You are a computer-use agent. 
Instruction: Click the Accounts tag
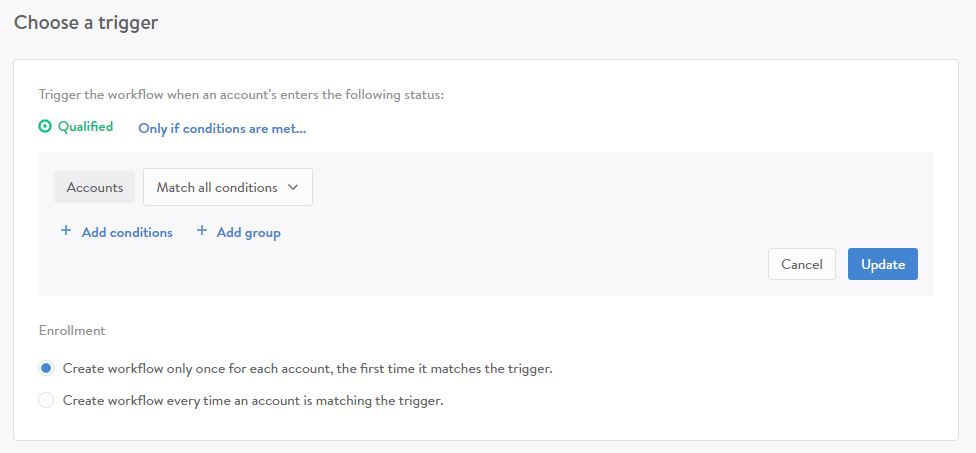pyautogui.click(x=94, y=187)
